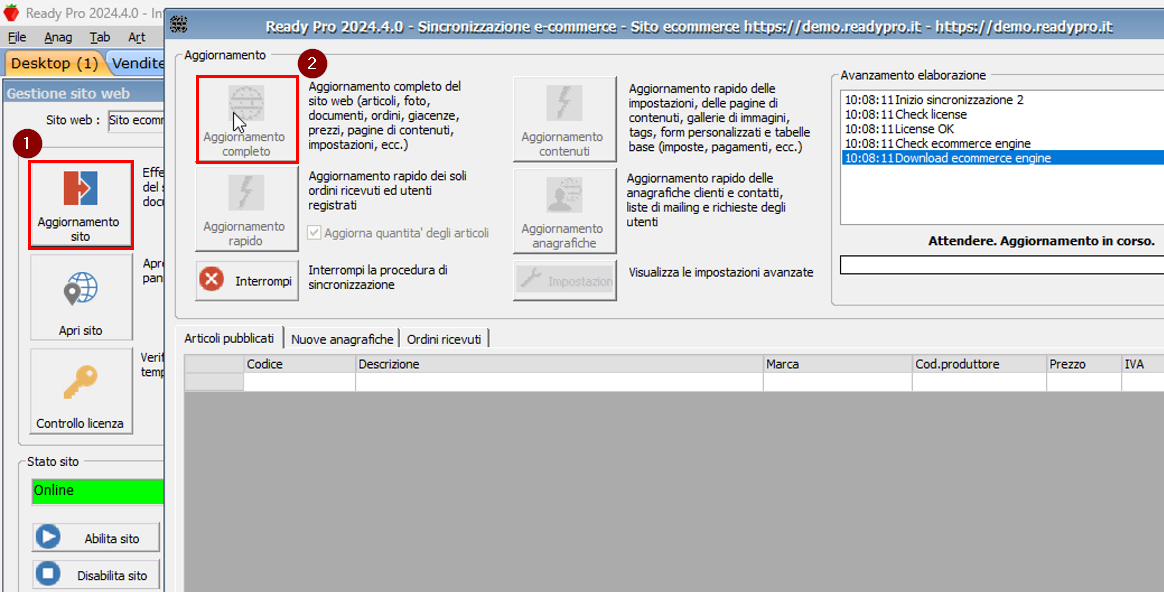This screenshot has height=592, width=1164.
Task: Open the Anag menu
Action: 58,37
